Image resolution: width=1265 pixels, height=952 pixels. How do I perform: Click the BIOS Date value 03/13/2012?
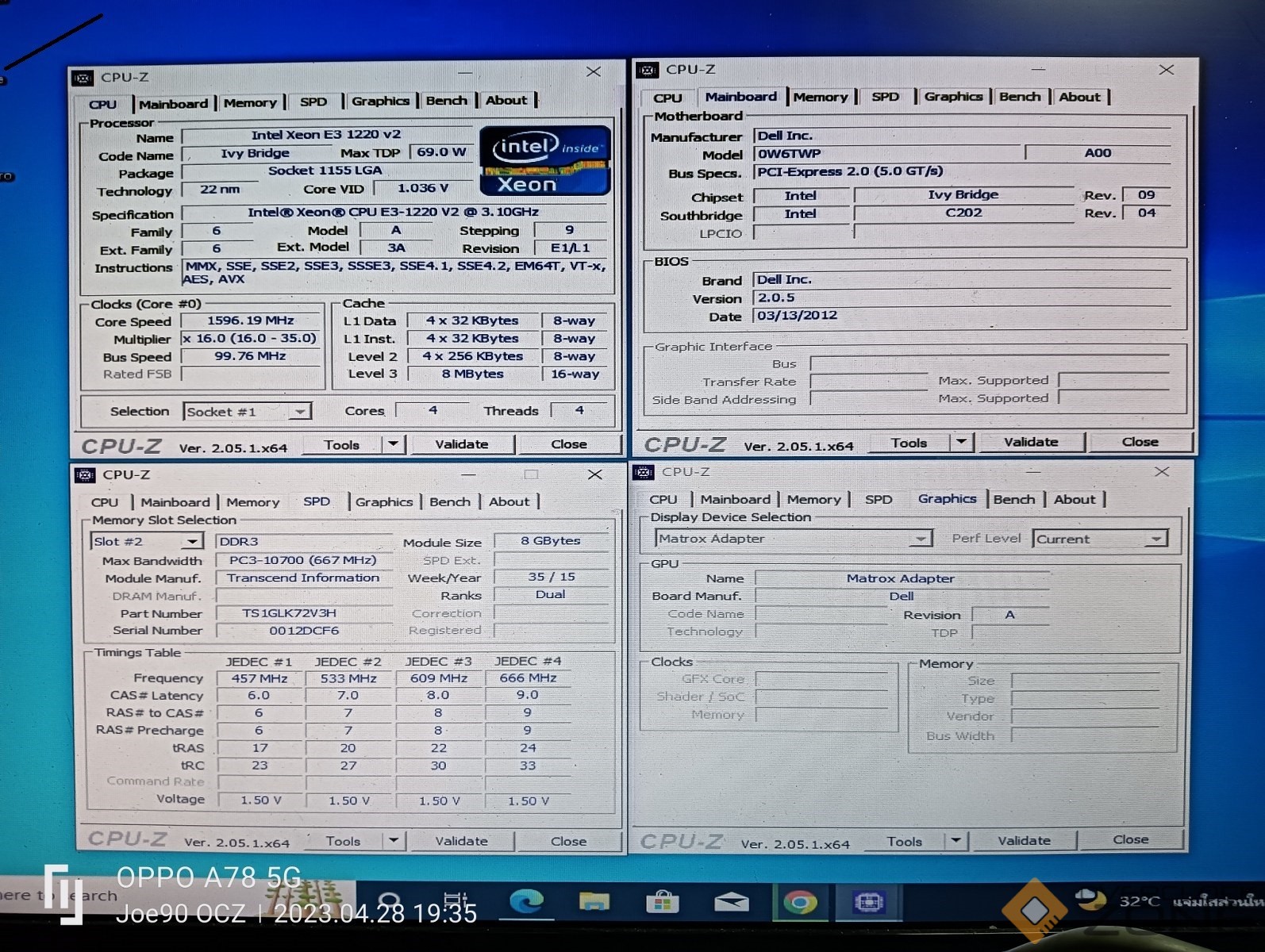(961, 316)
